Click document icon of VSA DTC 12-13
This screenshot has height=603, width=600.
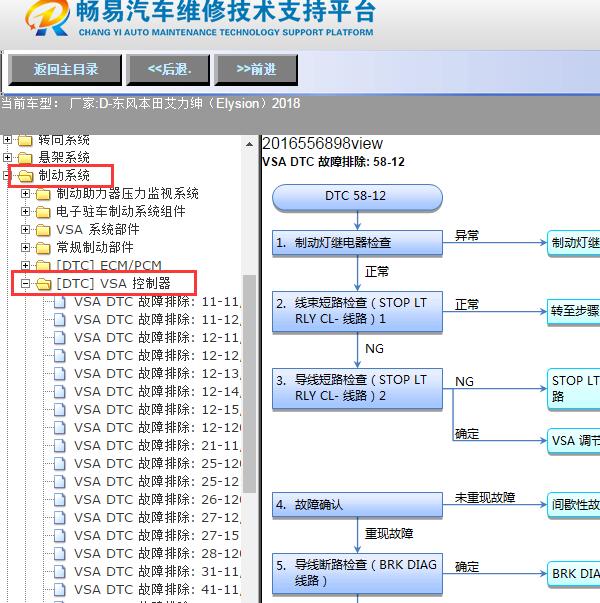point(60,374)
